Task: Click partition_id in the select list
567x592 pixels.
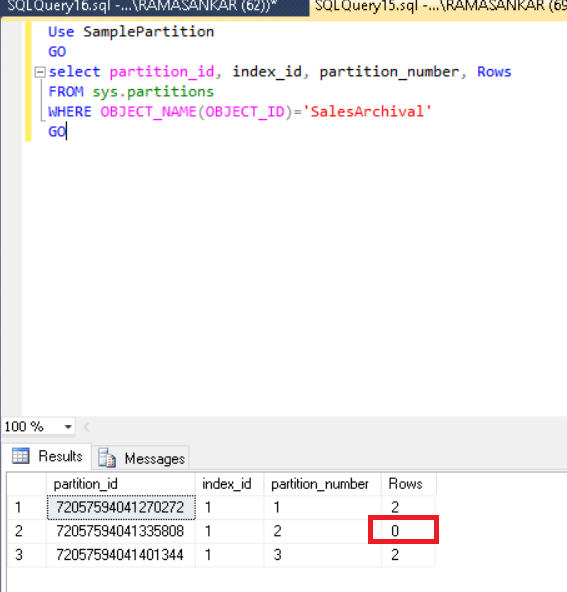Action: (x=162, y=72)
